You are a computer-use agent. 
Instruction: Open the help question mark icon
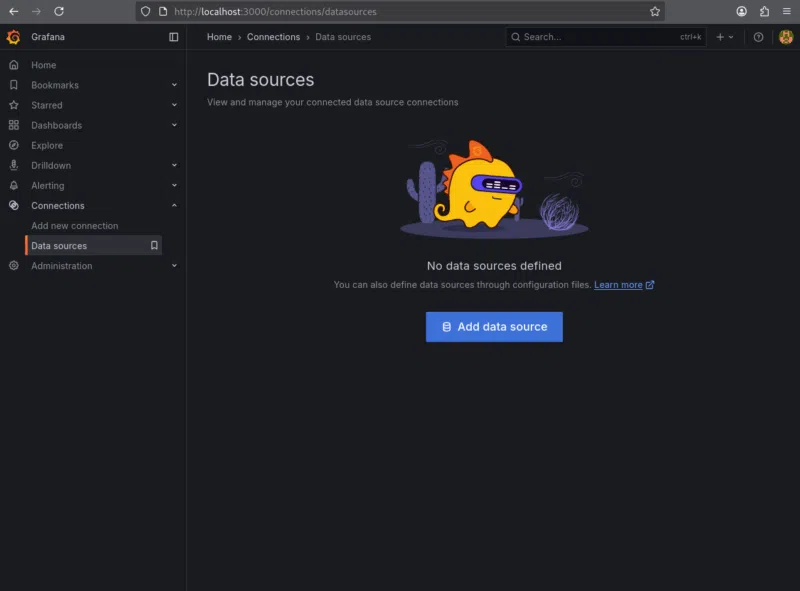pos(758,37)
